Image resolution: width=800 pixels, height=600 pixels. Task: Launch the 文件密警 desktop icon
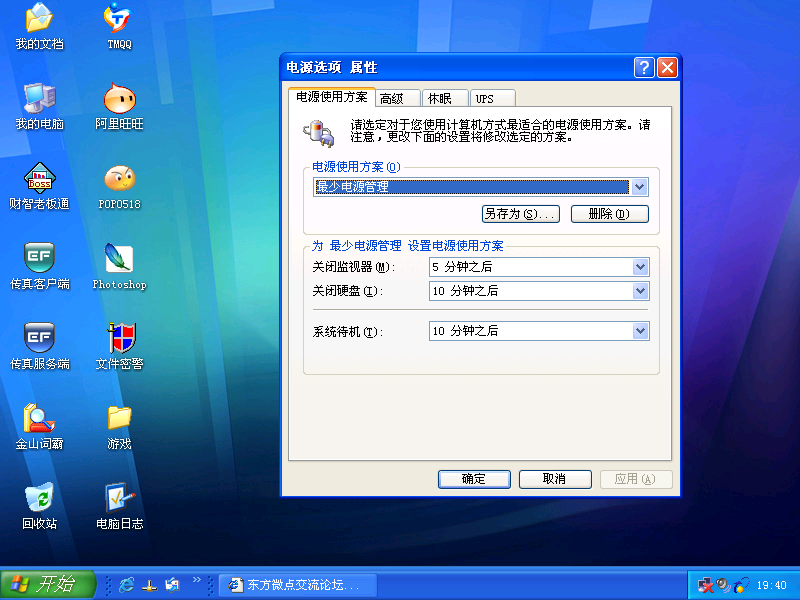[119, 339]
